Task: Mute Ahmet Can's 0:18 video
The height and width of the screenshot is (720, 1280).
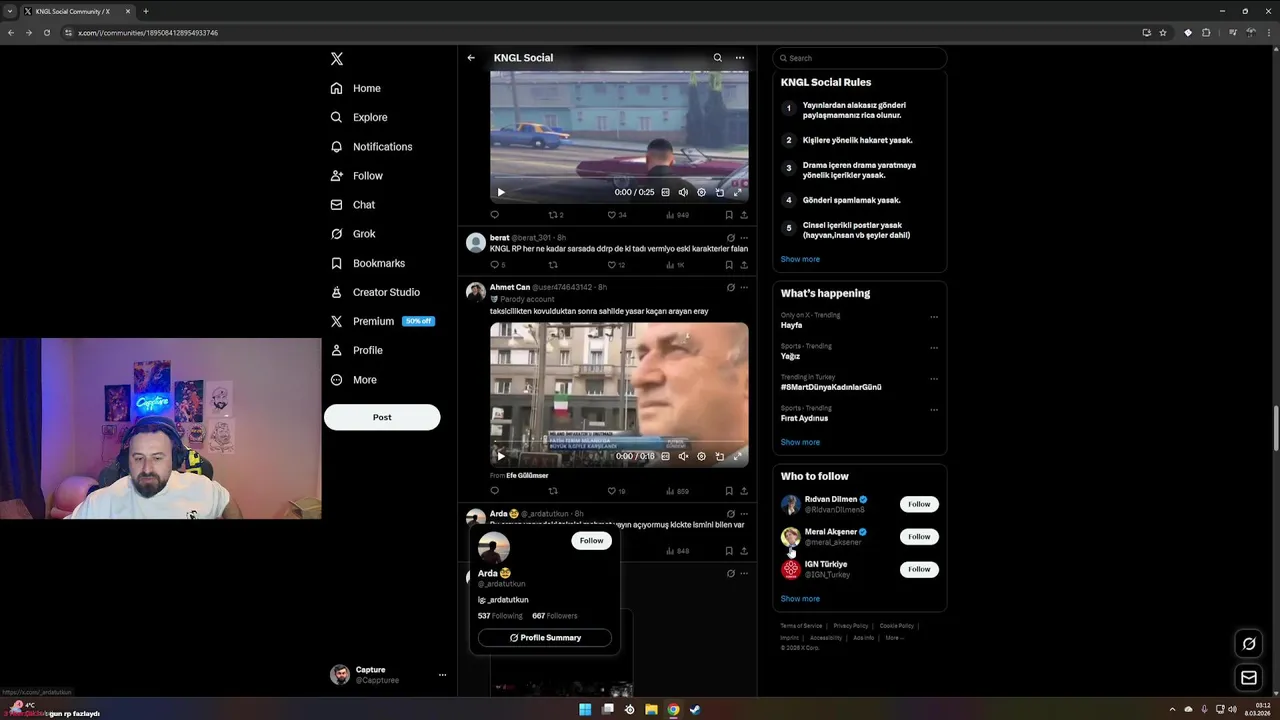Action: (683, 456)
